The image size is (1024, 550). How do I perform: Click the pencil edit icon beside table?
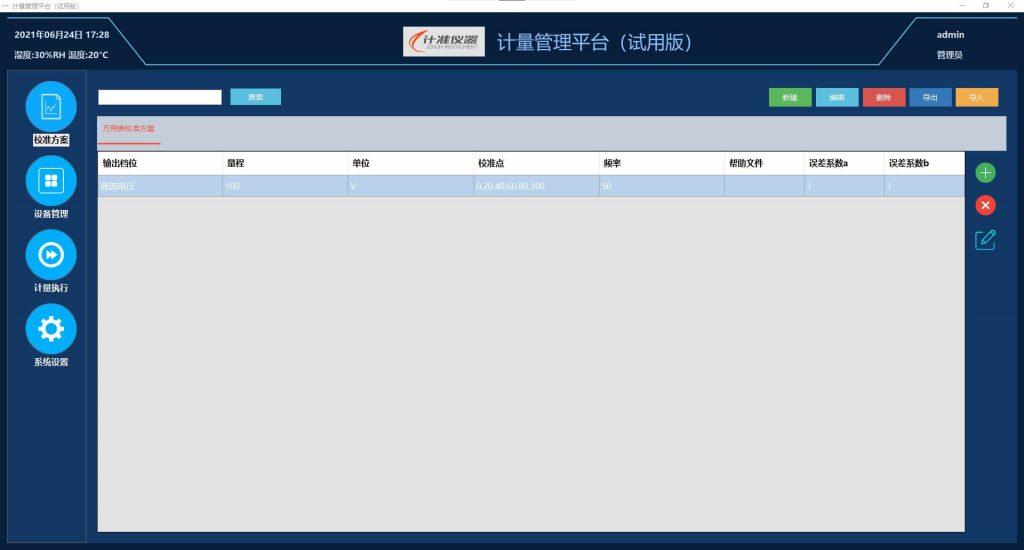click(985, 240)
